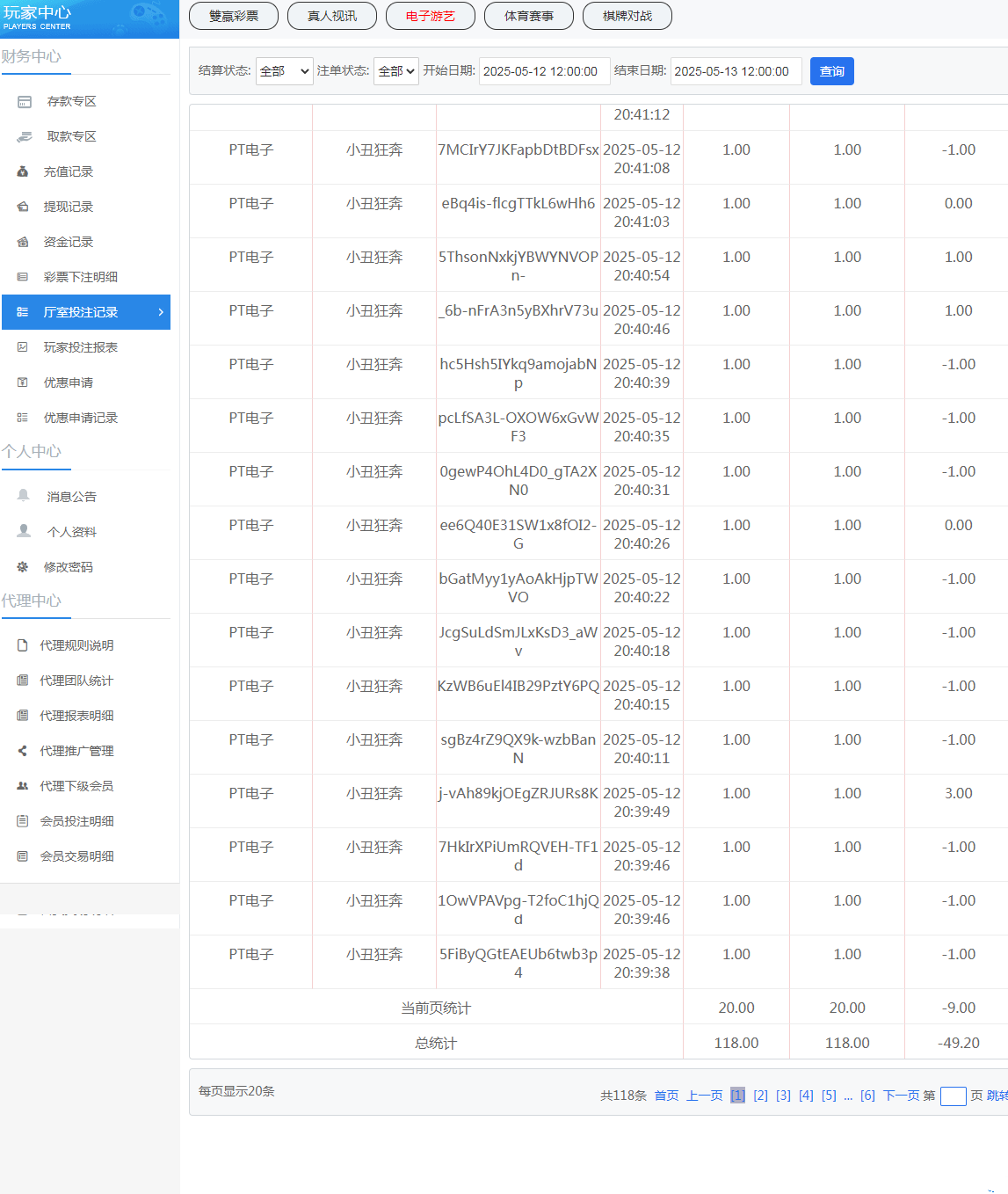Switch to the 电子游艺 tab

click(431, 16)
